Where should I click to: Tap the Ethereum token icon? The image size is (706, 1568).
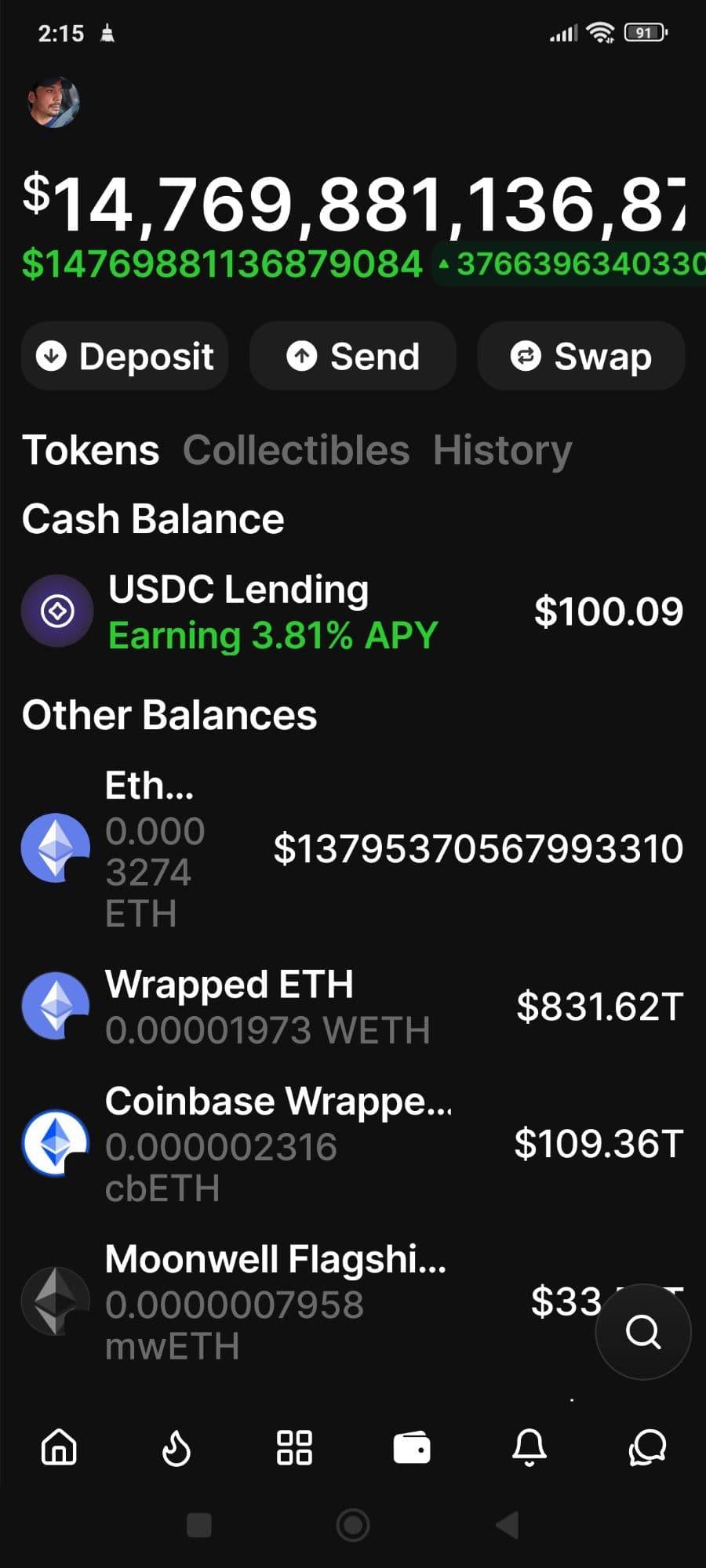pos(56,848)
